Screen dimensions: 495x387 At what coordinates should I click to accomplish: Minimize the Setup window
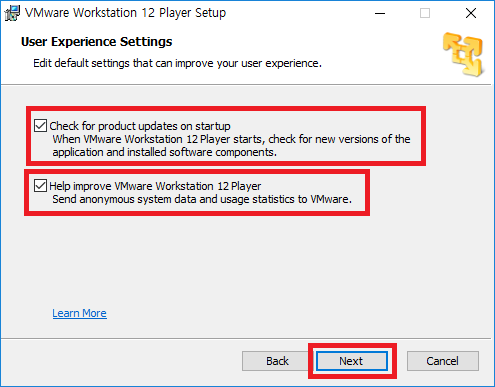coord(380,13)
